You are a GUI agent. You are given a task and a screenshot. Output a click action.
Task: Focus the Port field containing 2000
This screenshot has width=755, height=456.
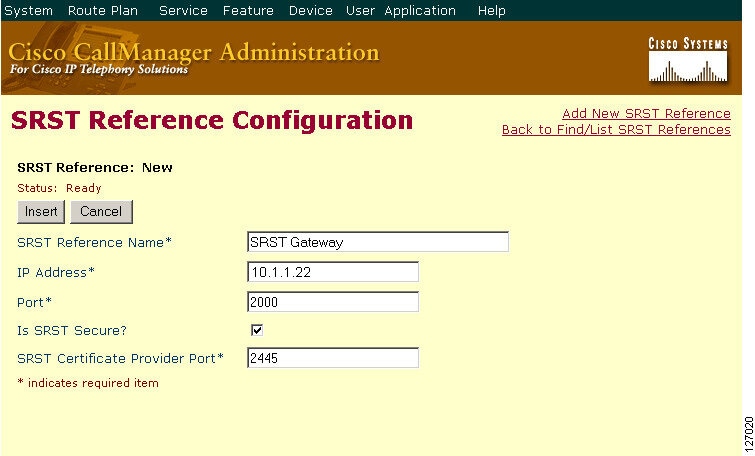(x=333, y=302)
